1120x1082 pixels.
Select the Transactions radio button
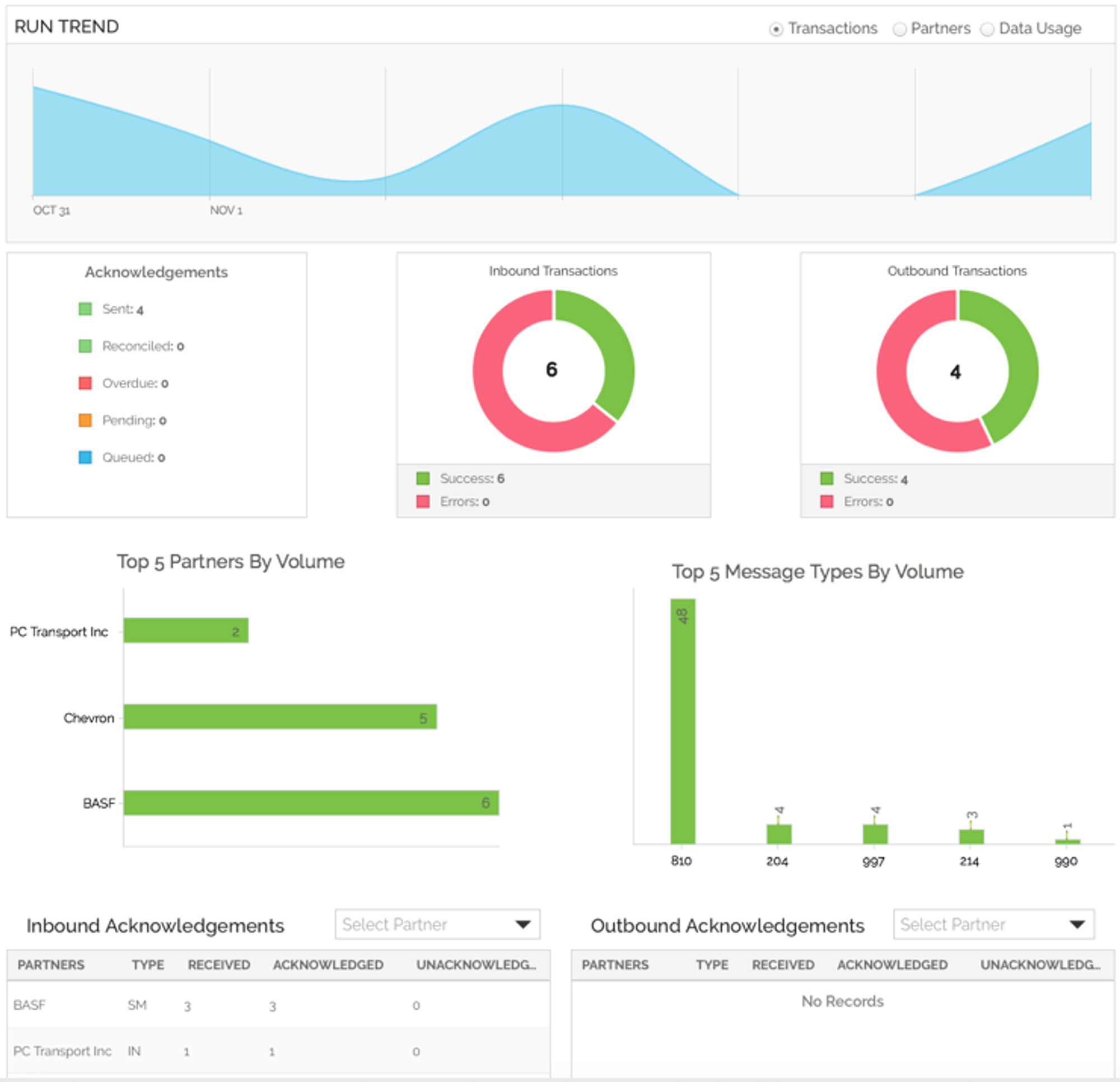click(776, 29)
